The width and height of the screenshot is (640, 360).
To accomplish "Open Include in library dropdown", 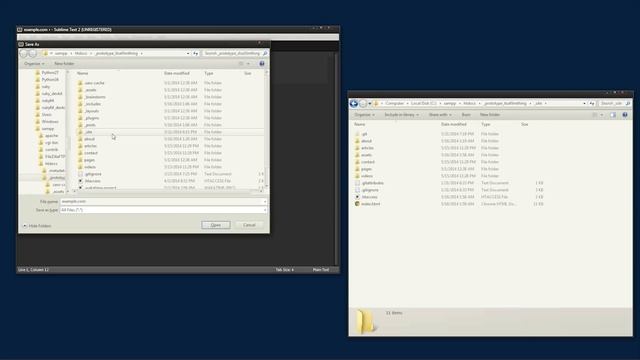I will click(x=401, y=115).
